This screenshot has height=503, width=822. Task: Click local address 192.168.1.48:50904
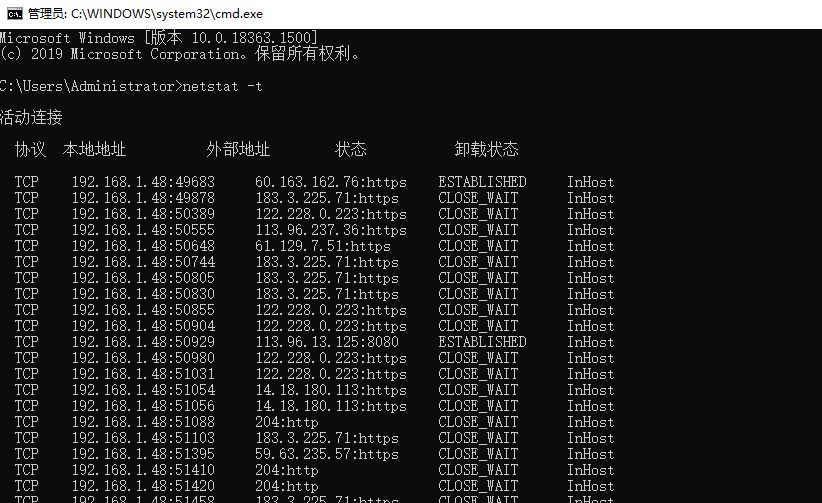(143, 326)
